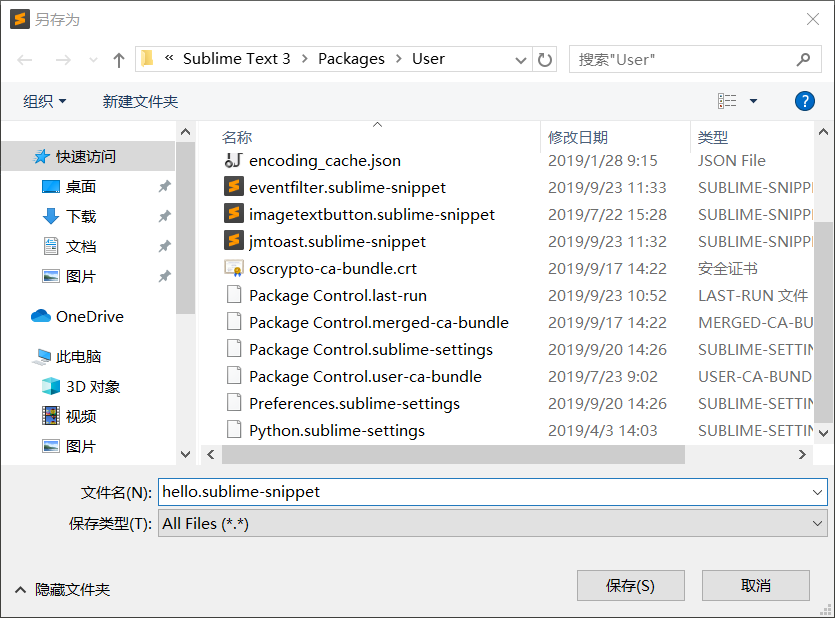Expand the Packages breadcrumb chevron
This screenshot has width=835, height=618.
398,59
